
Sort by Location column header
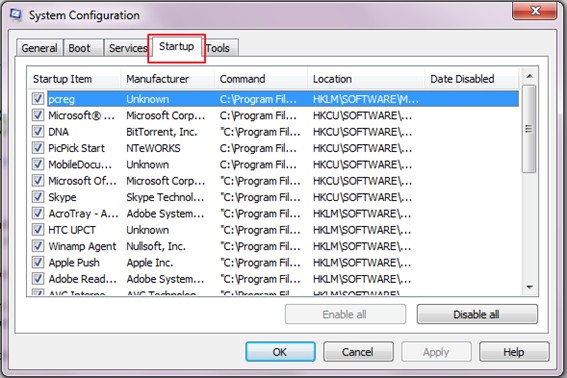366,79
